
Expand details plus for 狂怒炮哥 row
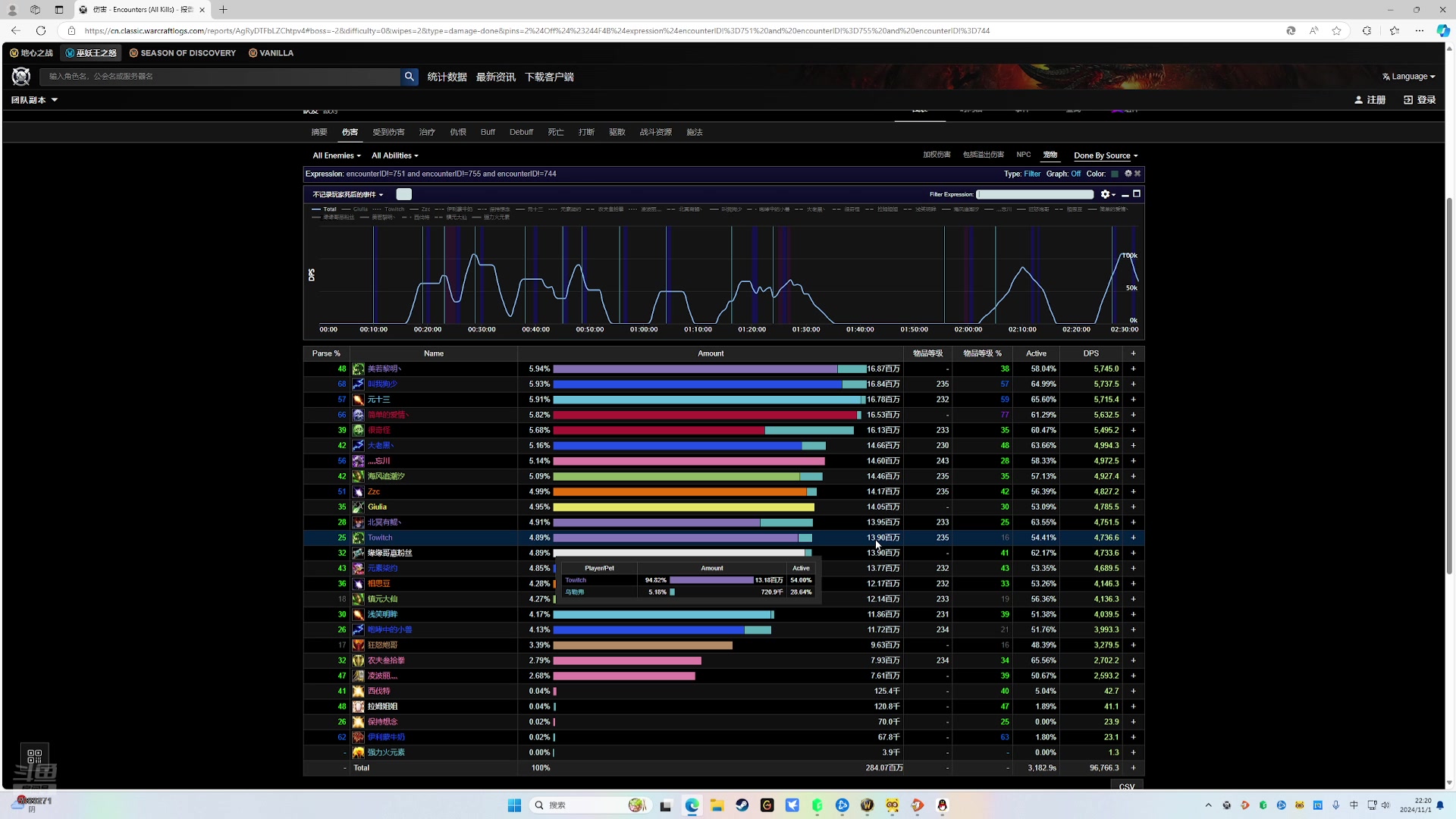tap(1134, 645)
